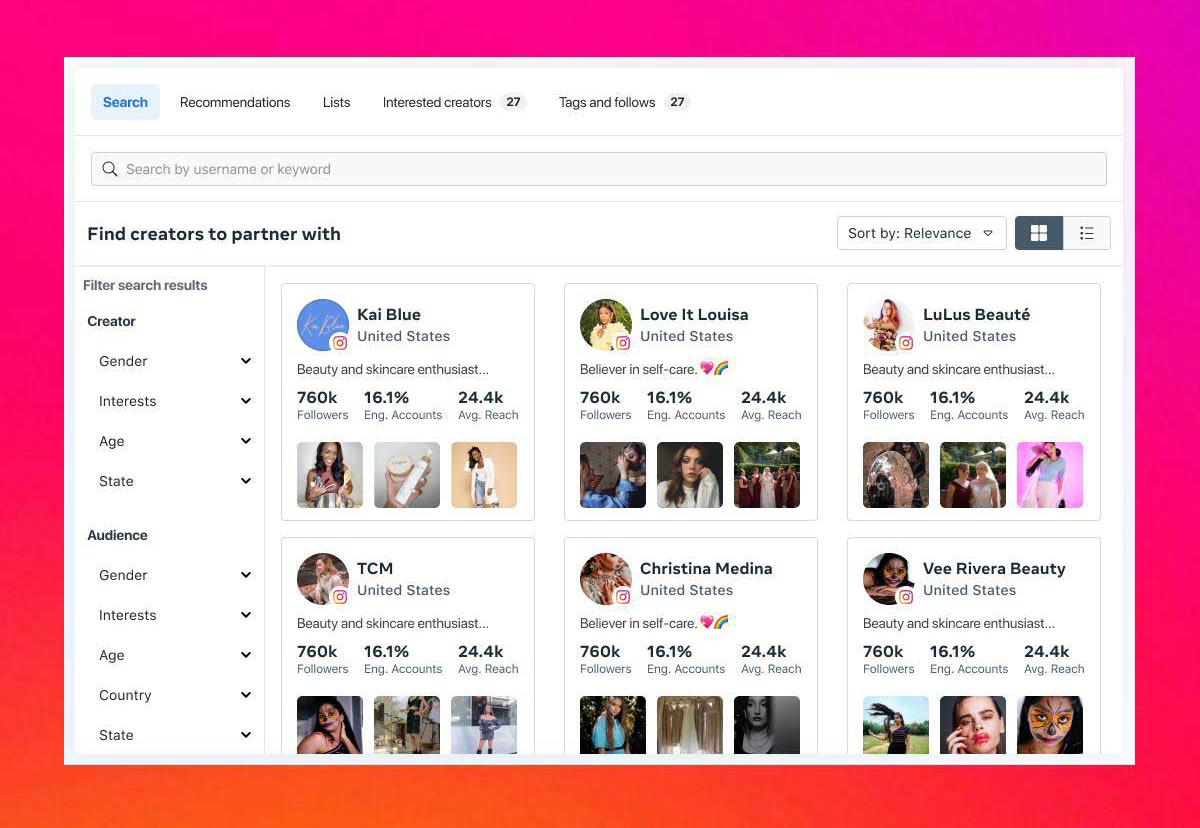The width and height of the screenshot is (1200, 828).
Task: Expand Audience Age filter
Action: pos(174,655)
